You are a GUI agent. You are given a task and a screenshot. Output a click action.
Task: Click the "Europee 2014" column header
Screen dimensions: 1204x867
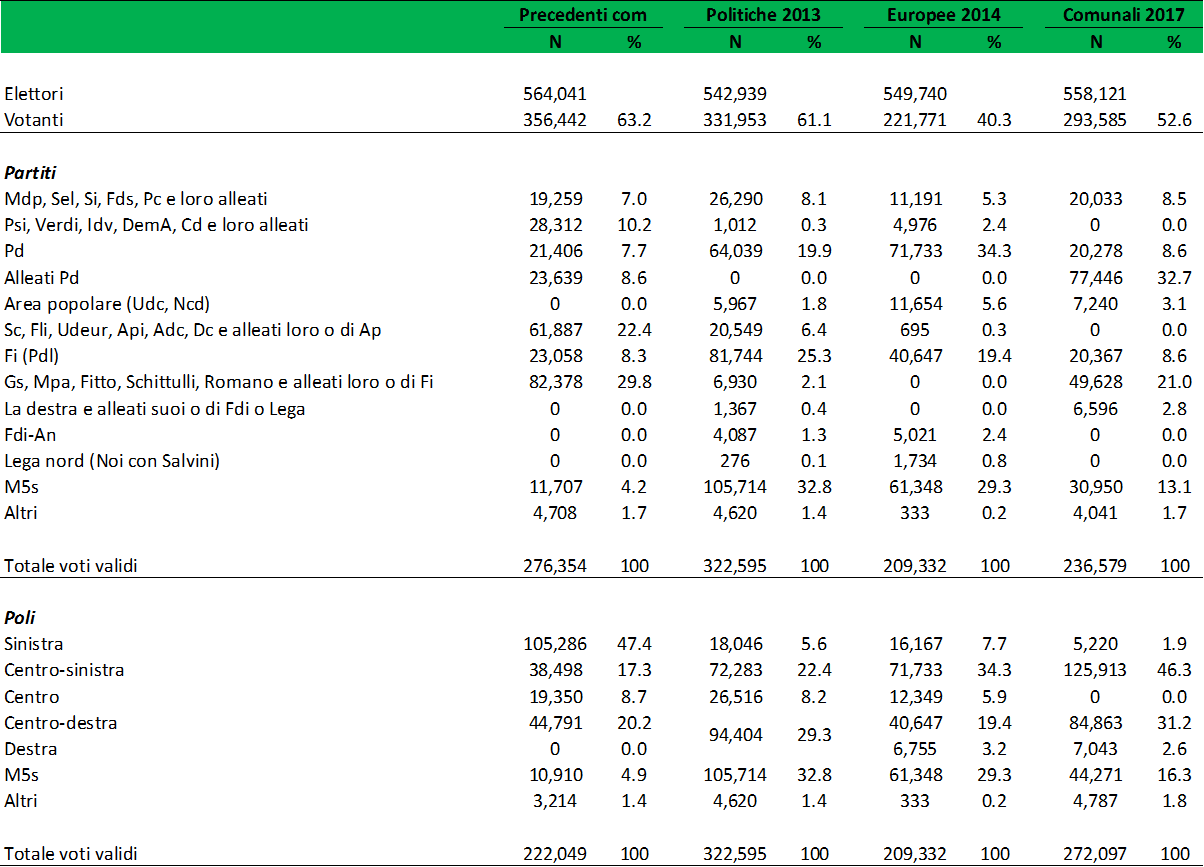[943, 15]
